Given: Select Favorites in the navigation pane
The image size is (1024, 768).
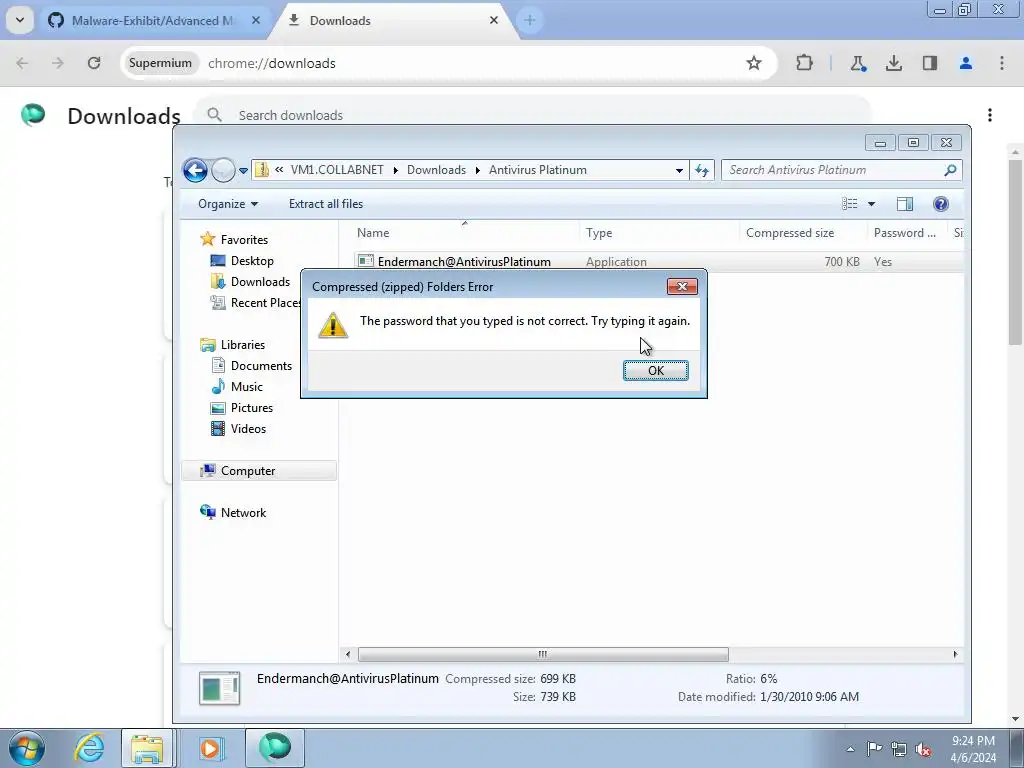Looking at the screenshot, I should [x=244, y=240].
